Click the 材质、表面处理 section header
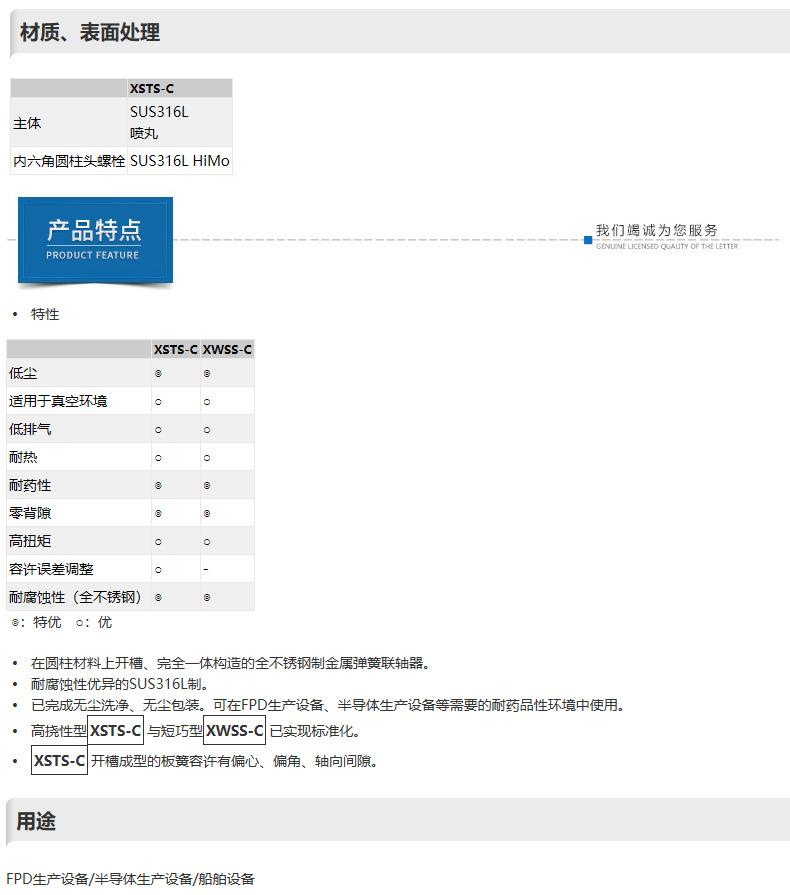790x895 pixels. (90, 33)
